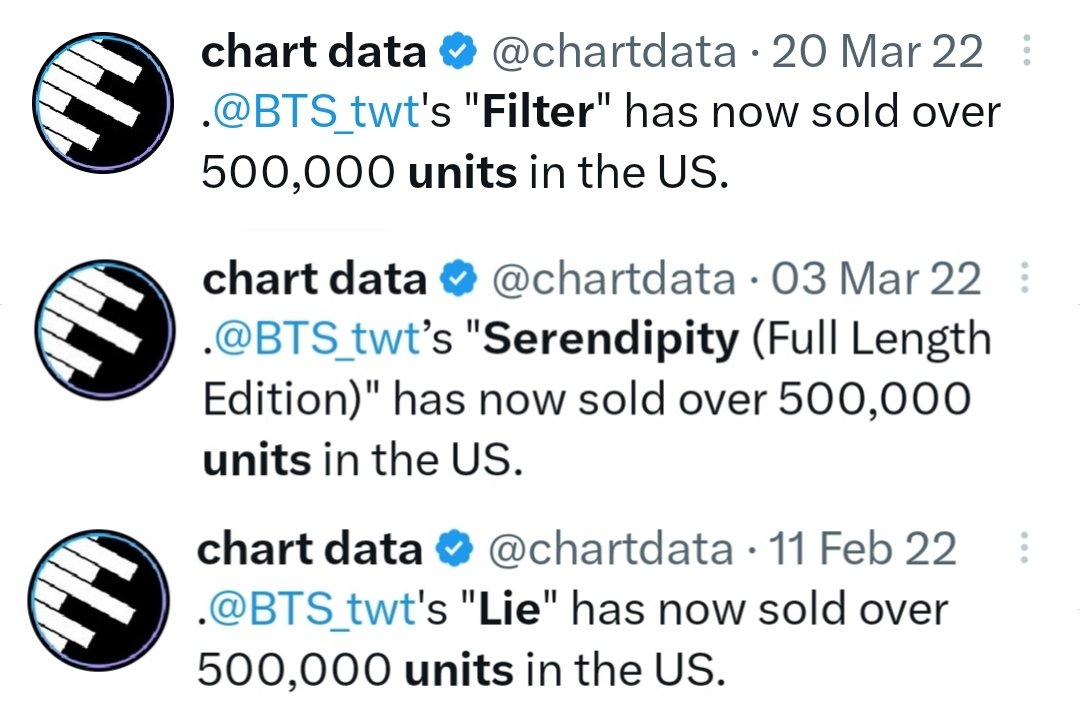Click @chartdata handle on Lie tweet

tap(611, 549)
